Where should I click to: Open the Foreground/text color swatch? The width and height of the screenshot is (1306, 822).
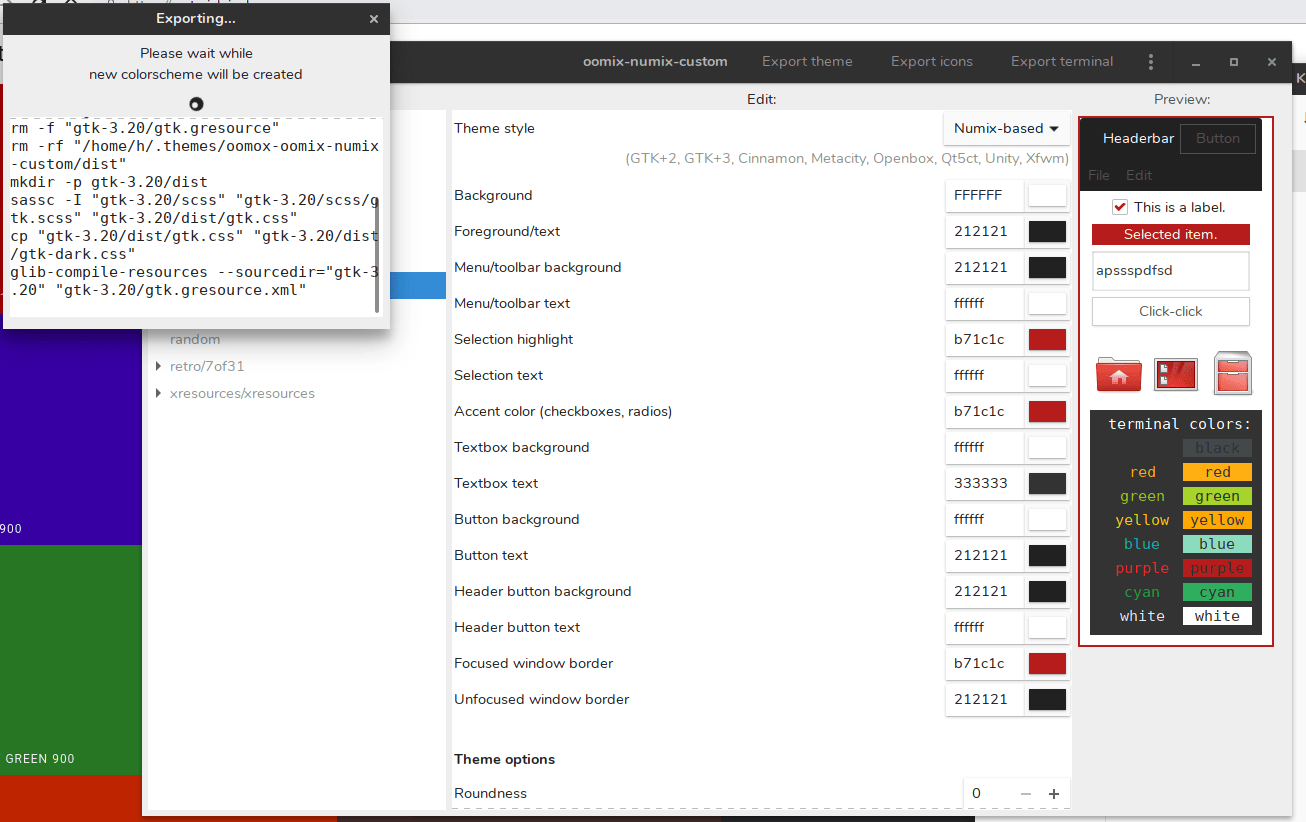pos(1047,232)
